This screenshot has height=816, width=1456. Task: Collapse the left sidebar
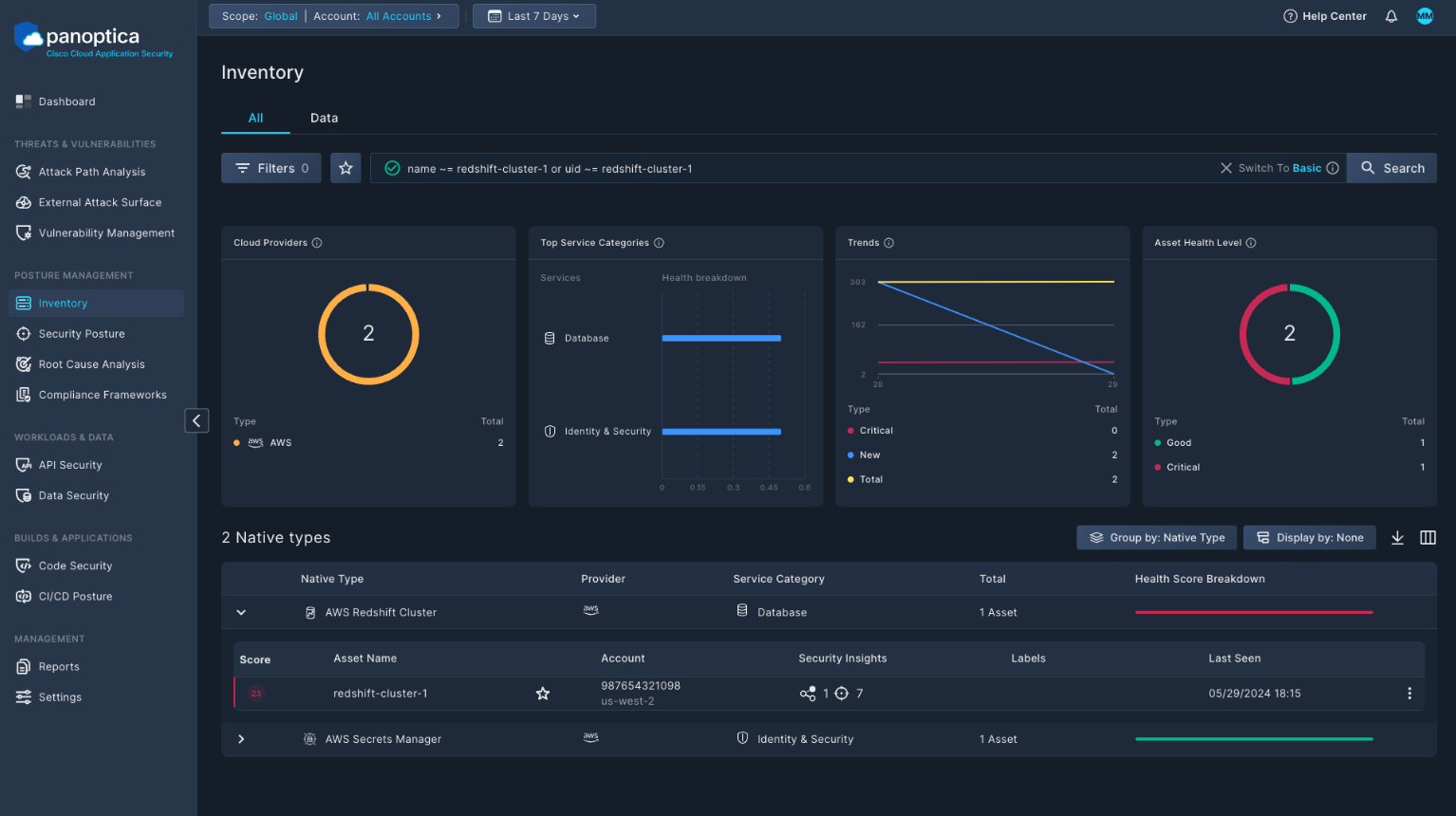click(196, 420)
